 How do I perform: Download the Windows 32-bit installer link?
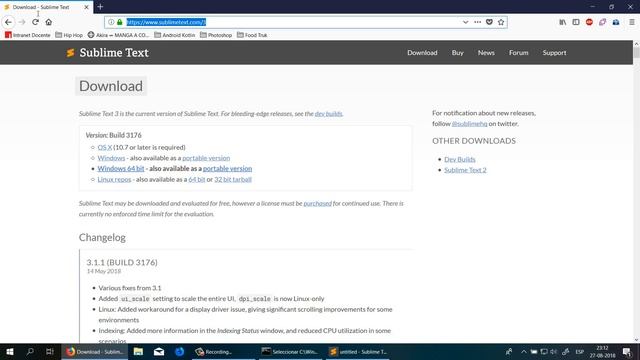[x=111, y=158]
